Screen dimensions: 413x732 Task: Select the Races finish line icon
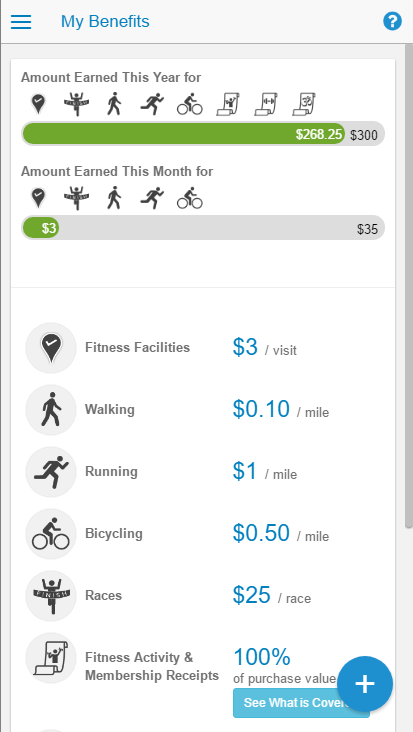51,596
